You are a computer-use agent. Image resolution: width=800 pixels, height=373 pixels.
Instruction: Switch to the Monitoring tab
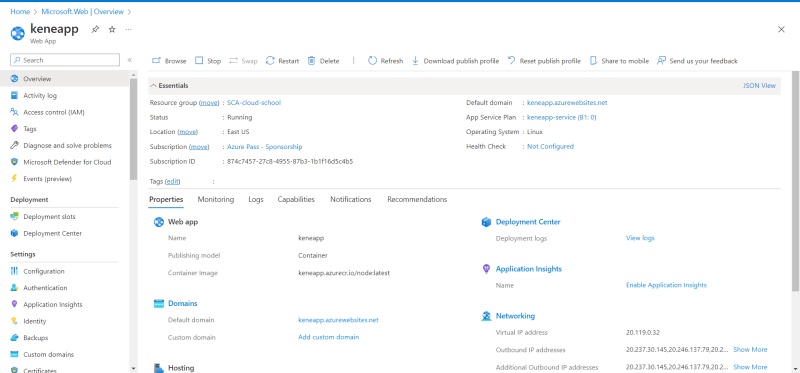click(x=216, y=200)
